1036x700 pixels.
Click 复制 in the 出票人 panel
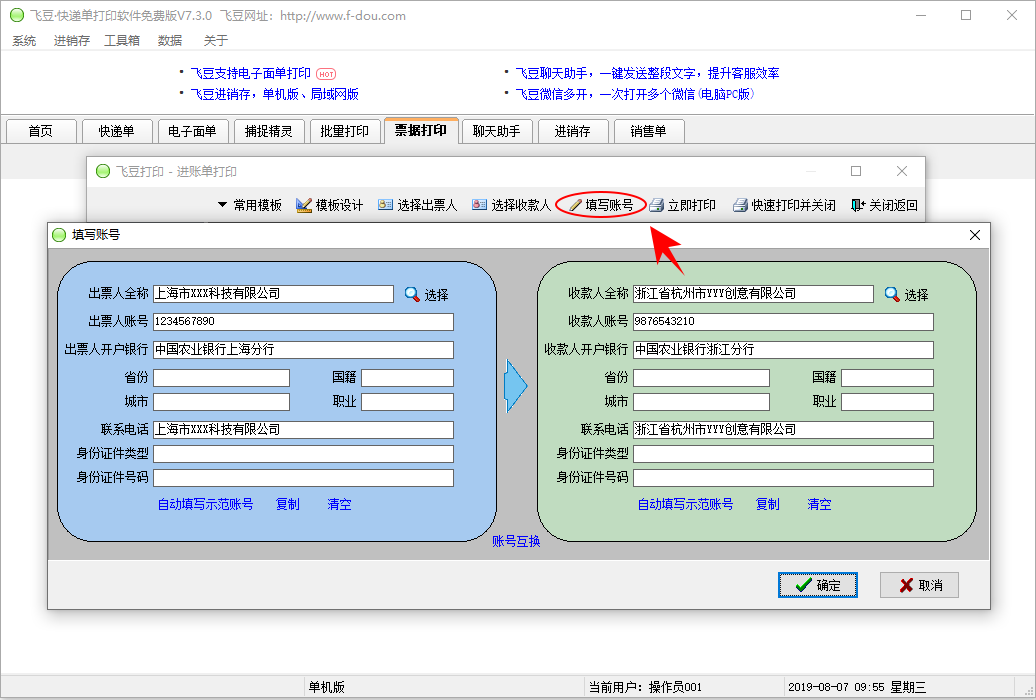(x=287, y=504)
